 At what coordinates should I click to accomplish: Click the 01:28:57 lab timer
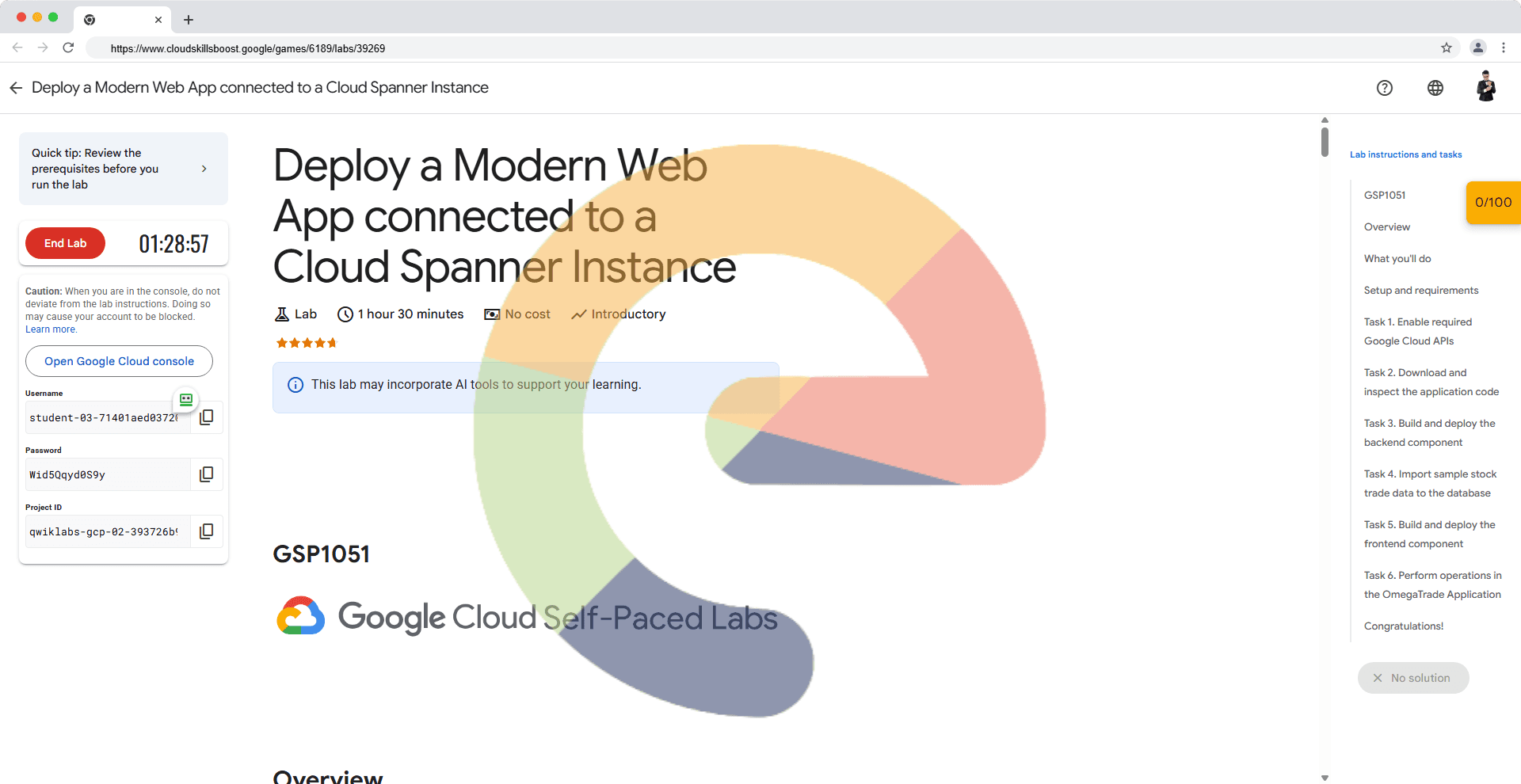coord(173,244)
